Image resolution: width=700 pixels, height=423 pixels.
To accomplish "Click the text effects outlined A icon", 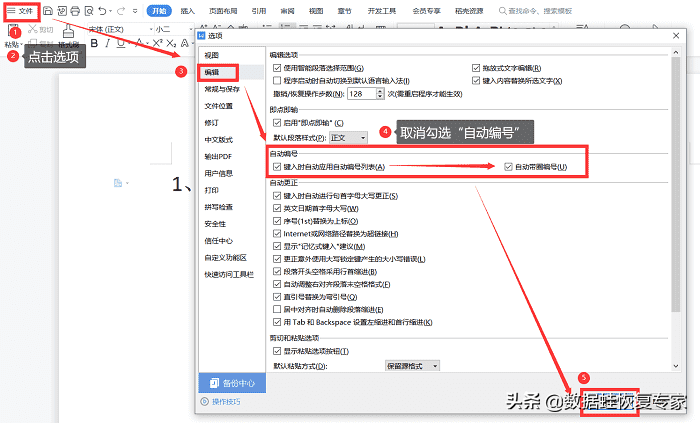I will (x=184, y=43).
